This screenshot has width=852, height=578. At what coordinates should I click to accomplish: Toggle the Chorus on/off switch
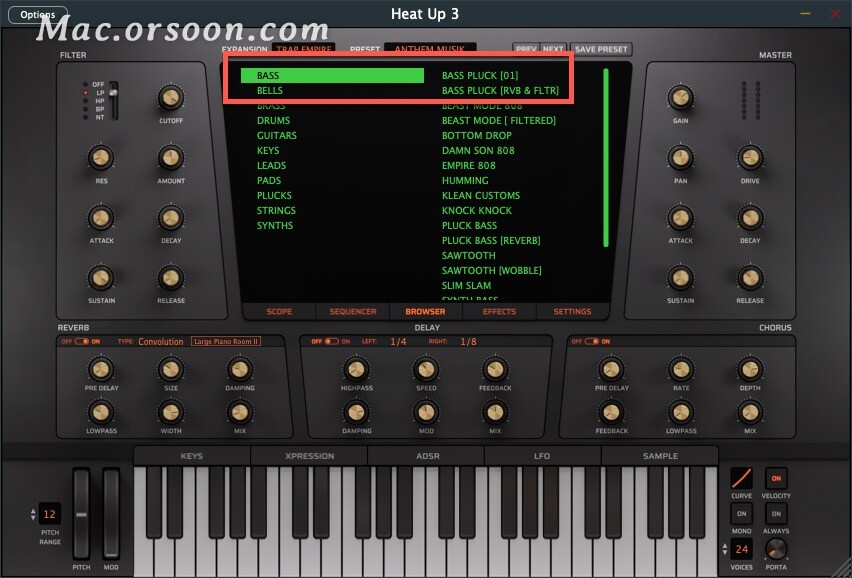[592, 341]
